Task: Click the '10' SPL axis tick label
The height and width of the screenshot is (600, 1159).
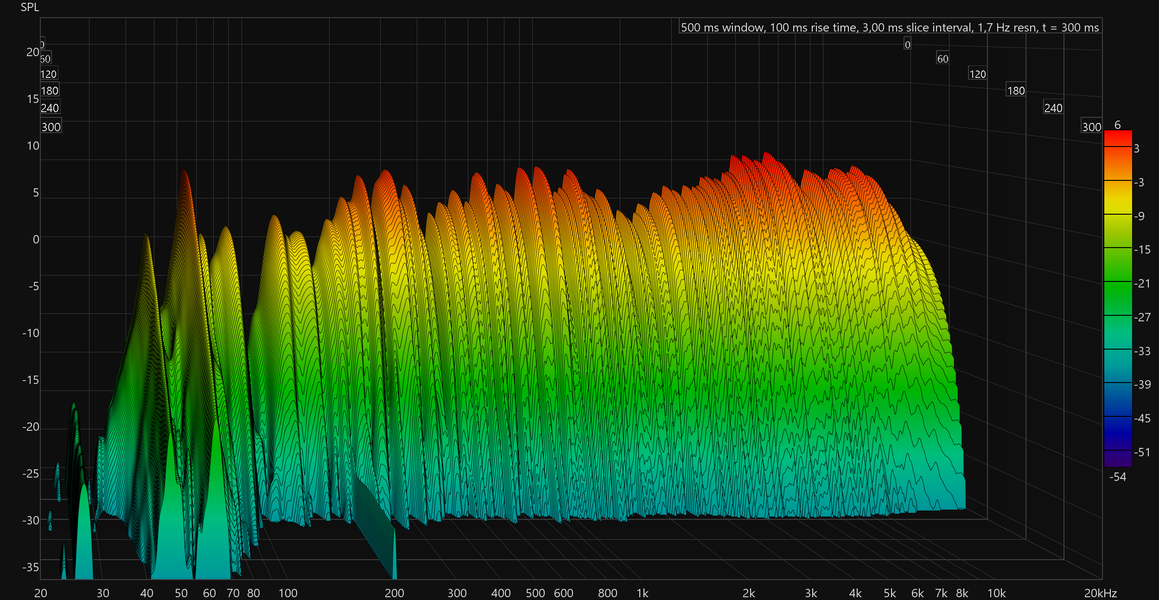Action: point(32,146)
